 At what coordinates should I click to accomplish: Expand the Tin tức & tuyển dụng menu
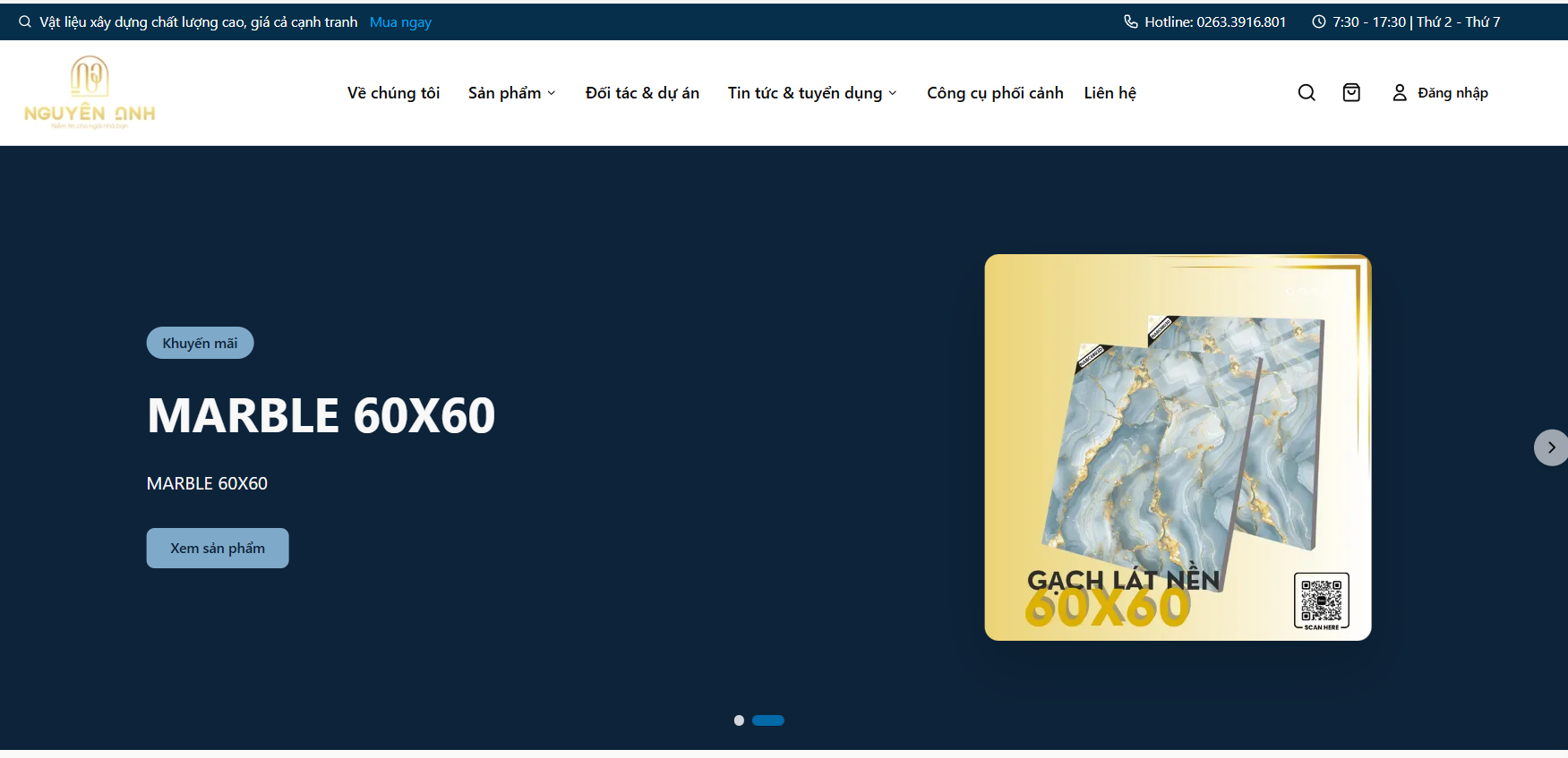(811, 93)
